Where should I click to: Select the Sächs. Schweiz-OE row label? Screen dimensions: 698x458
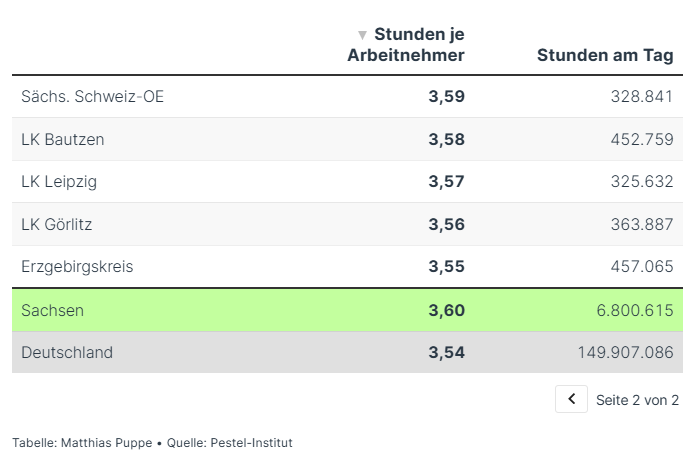click(92, 97)
